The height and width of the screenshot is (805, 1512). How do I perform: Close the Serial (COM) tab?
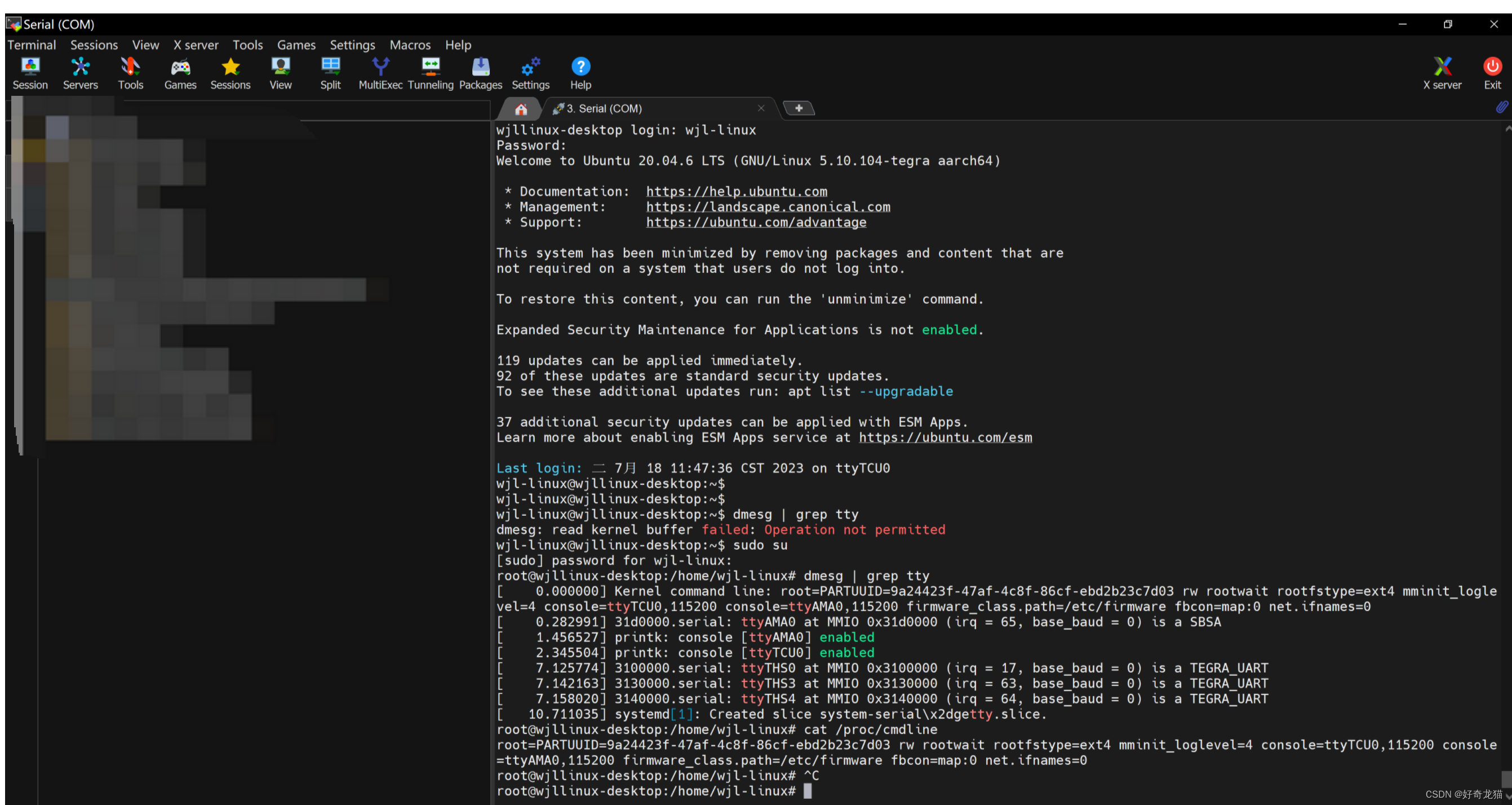761,108
